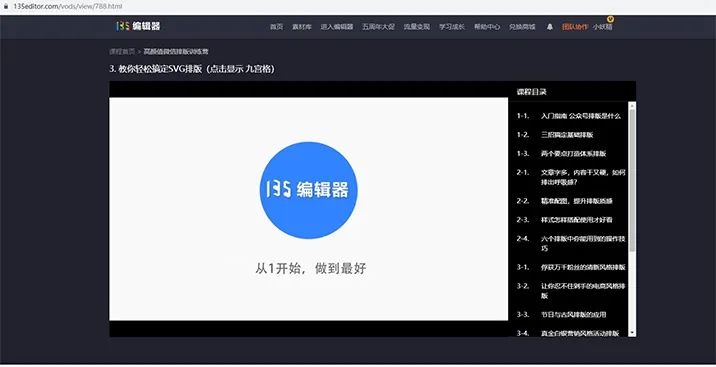Open the 五周年大促 nav item

pos(379,27)
